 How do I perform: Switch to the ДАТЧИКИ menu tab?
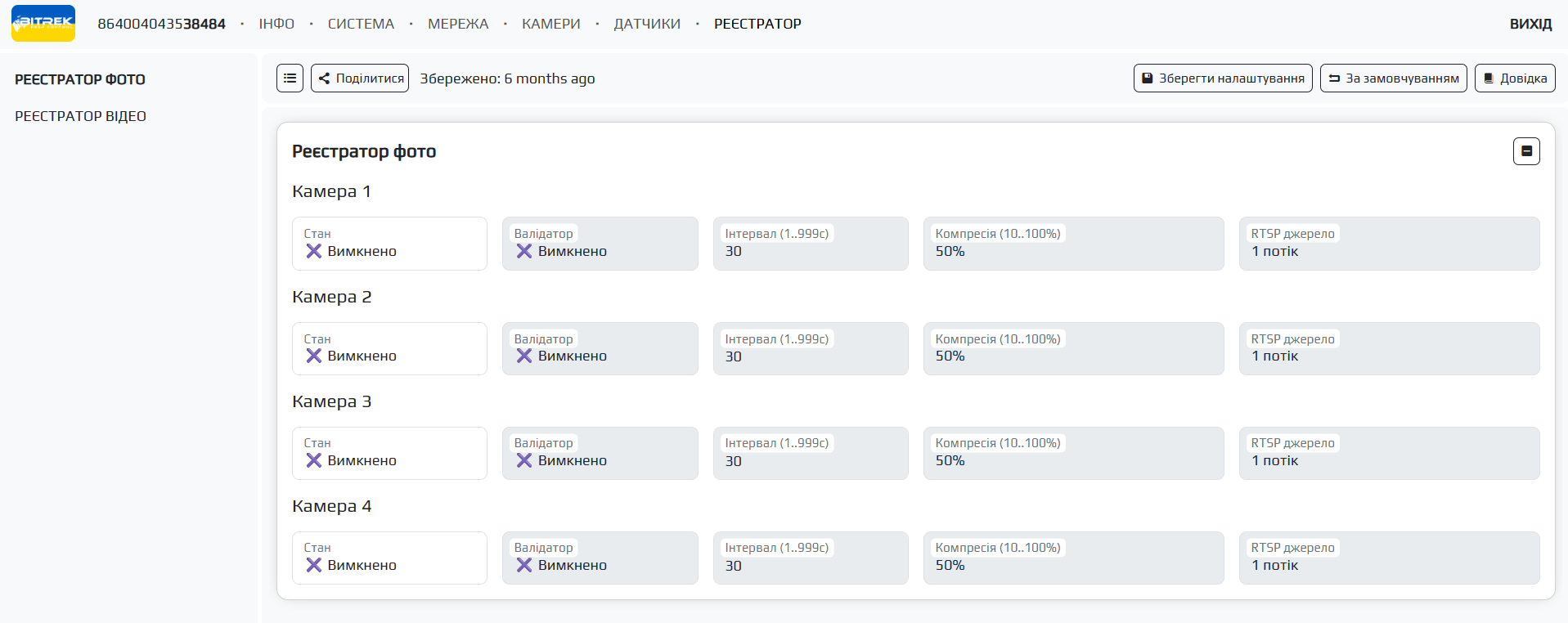click(x=646, y=24)
